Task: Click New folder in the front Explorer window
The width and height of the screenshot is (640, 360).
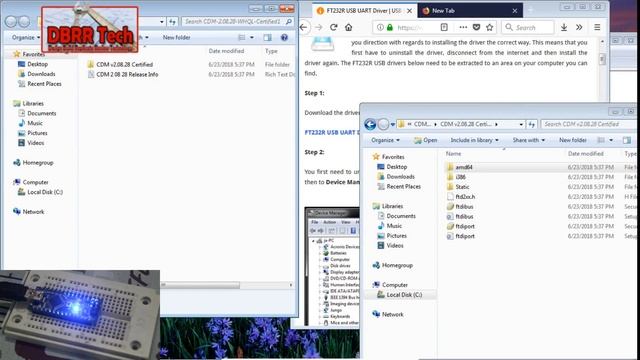Action: click(573, 140)
